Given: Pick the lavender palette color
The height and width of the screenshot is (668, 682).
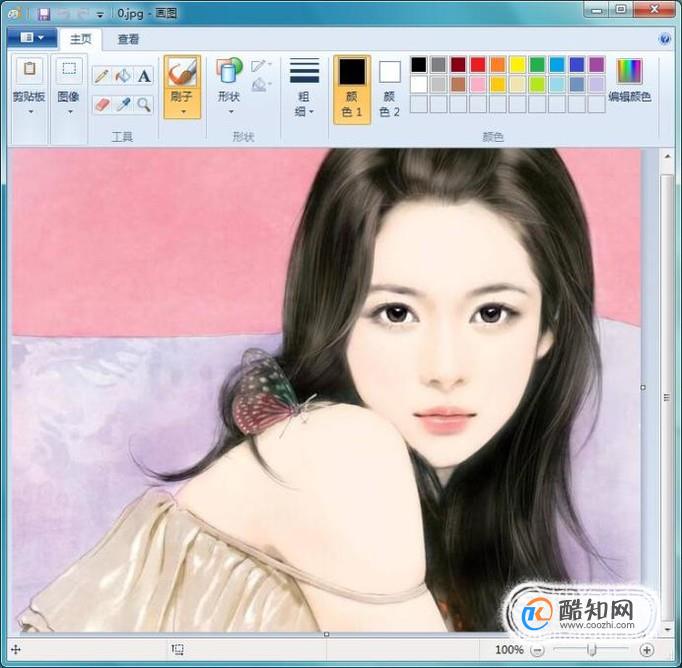Looking at the screenshot, I should (597, 84).
